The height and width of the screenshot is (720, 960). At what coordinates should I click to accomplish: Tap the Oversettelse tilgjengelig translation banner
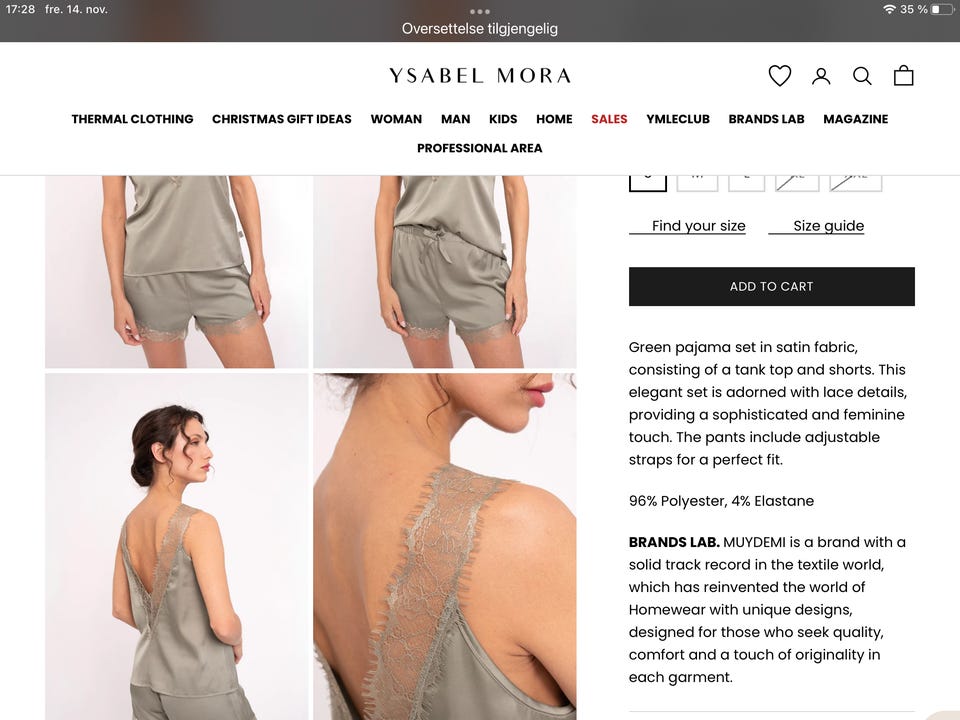click(x=480, y=28)
